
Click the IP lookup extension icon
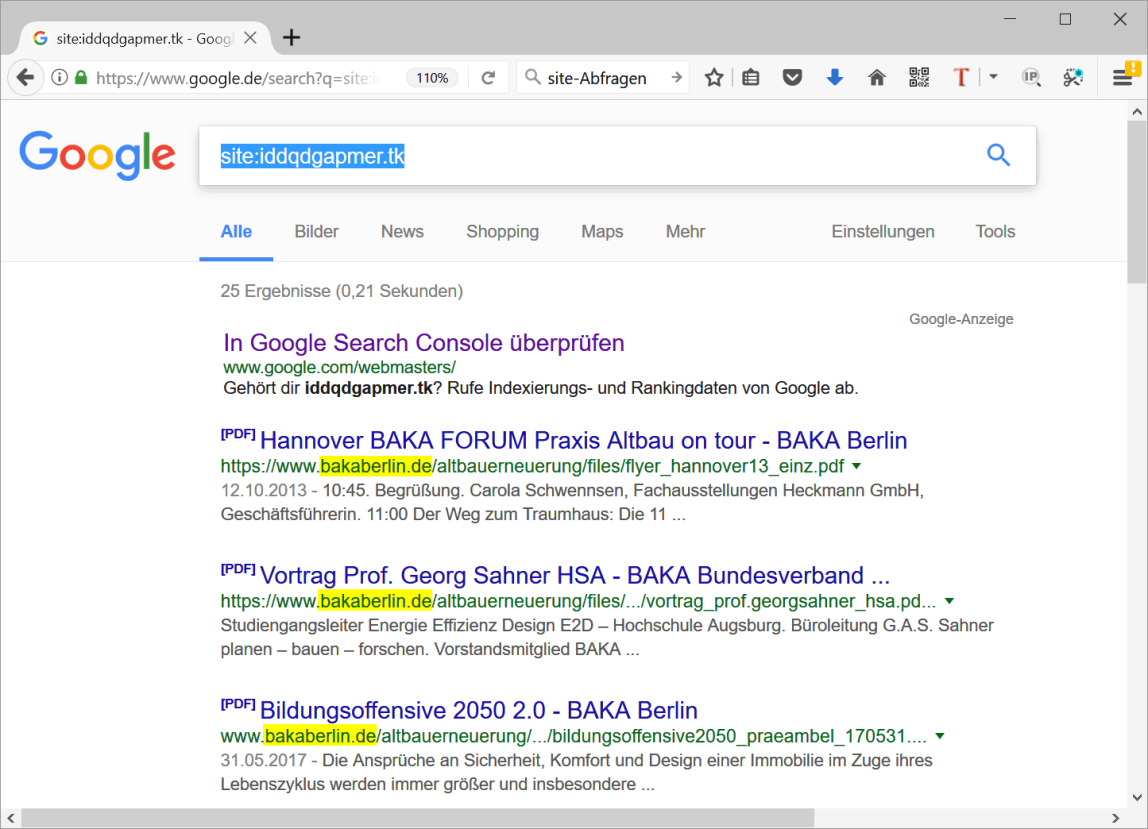1031,78
